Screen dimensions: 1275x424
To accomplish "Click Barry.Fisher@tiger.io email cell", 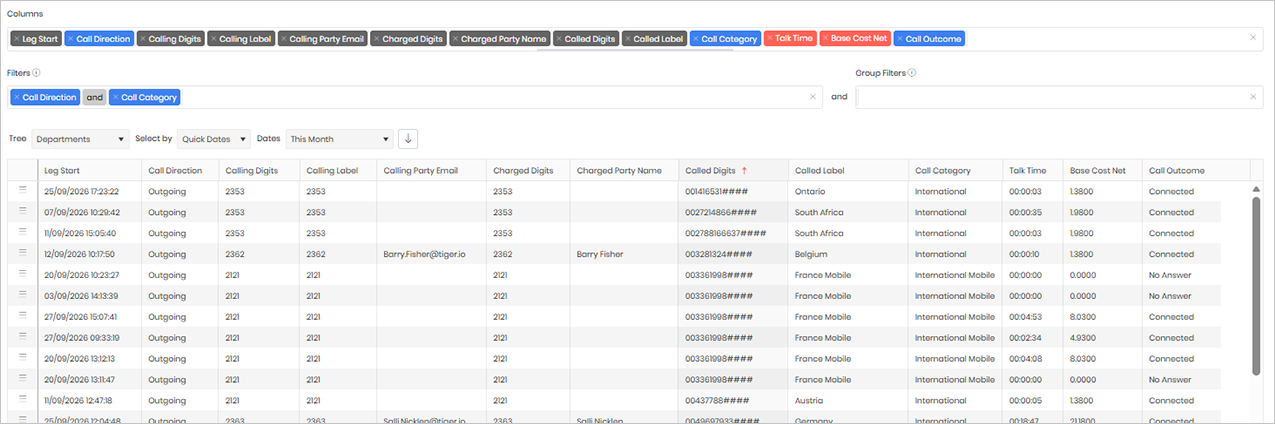I will pos(431,254).
